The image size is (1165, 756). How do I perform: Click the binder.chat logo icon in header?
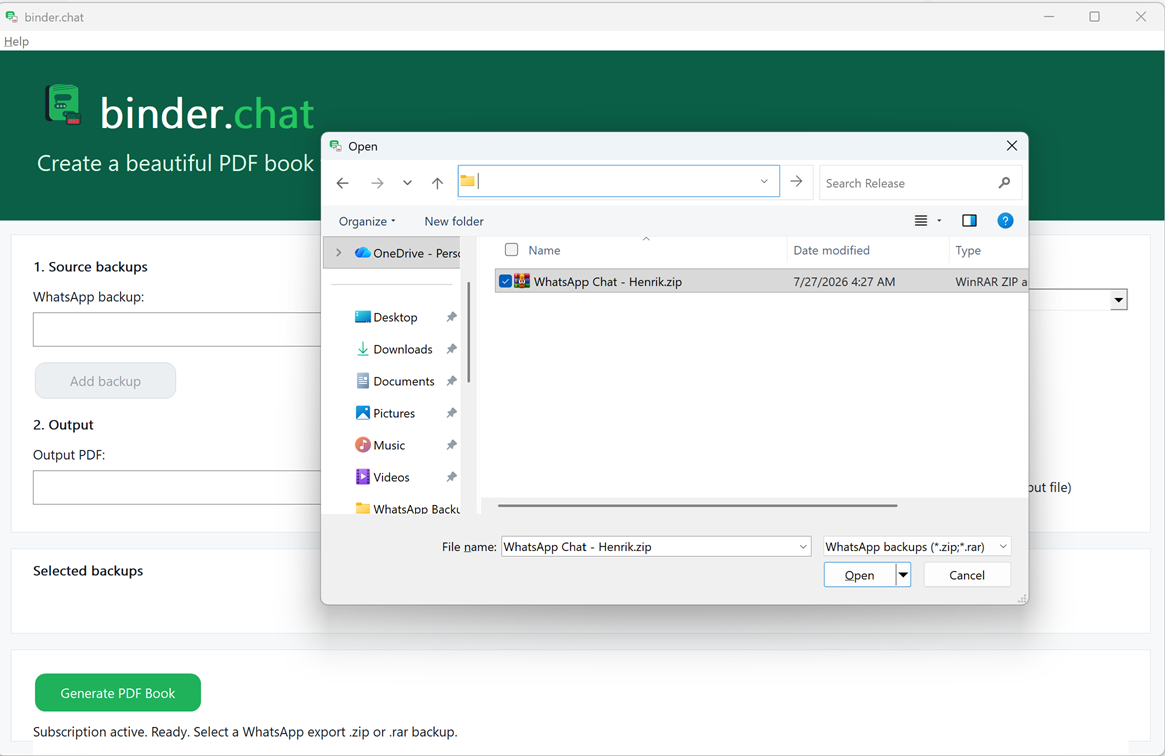[64, 105]
